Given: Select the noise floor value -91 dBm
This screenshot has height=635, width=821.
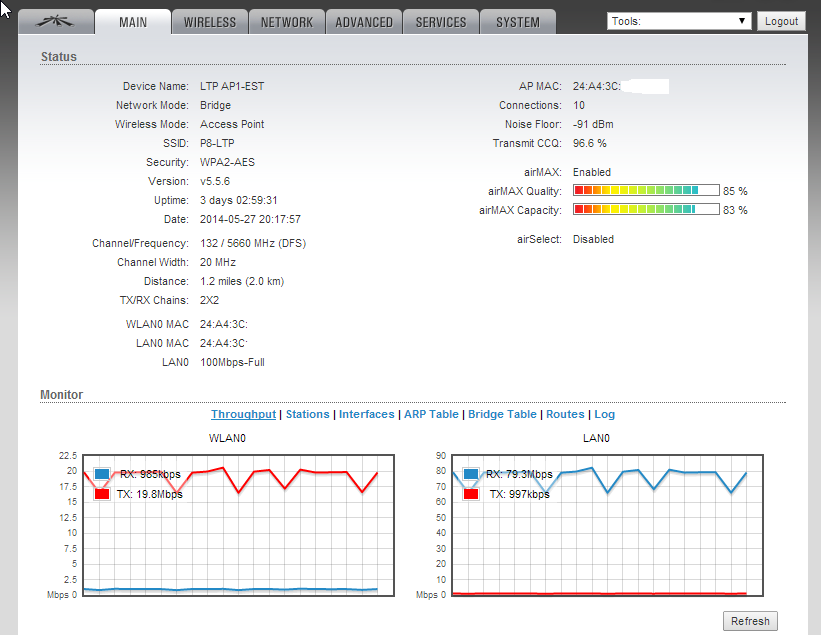Looking at the screenshot, I should [x=593, y=125].
